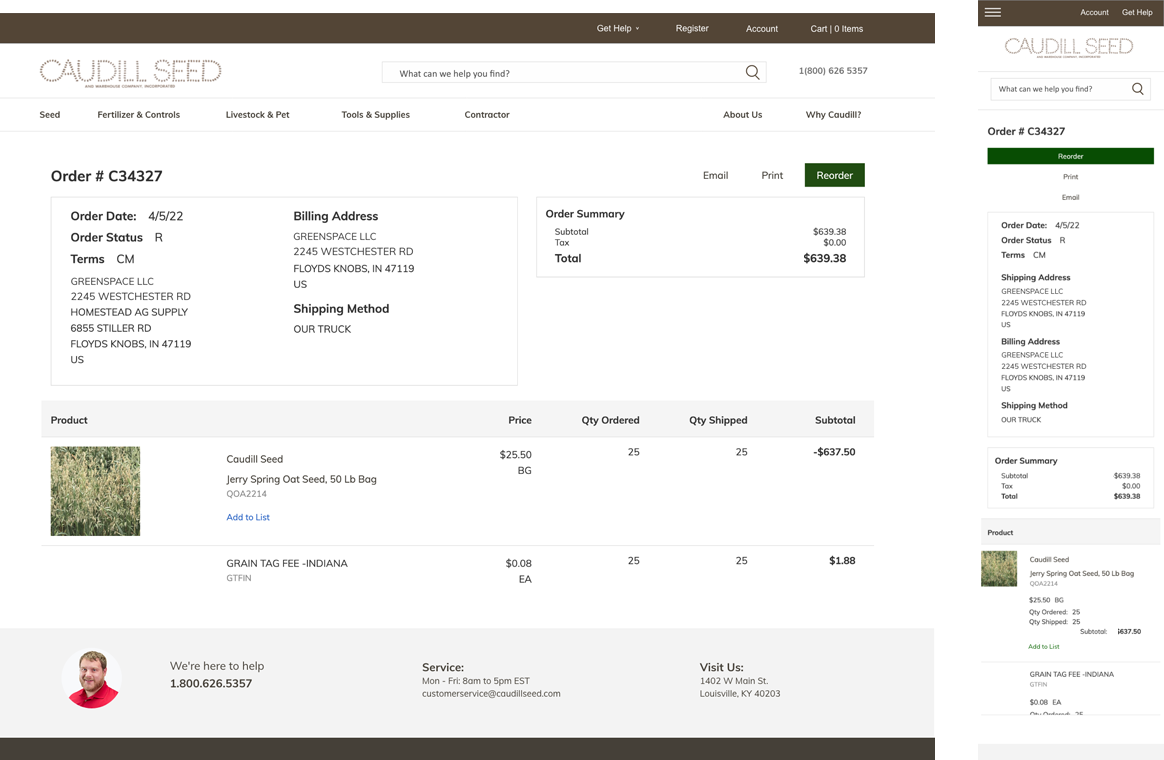Screen dimensions: 1164x760
Task: Click the mobile oat seed product thumbnail
Action: click(999, 569)
